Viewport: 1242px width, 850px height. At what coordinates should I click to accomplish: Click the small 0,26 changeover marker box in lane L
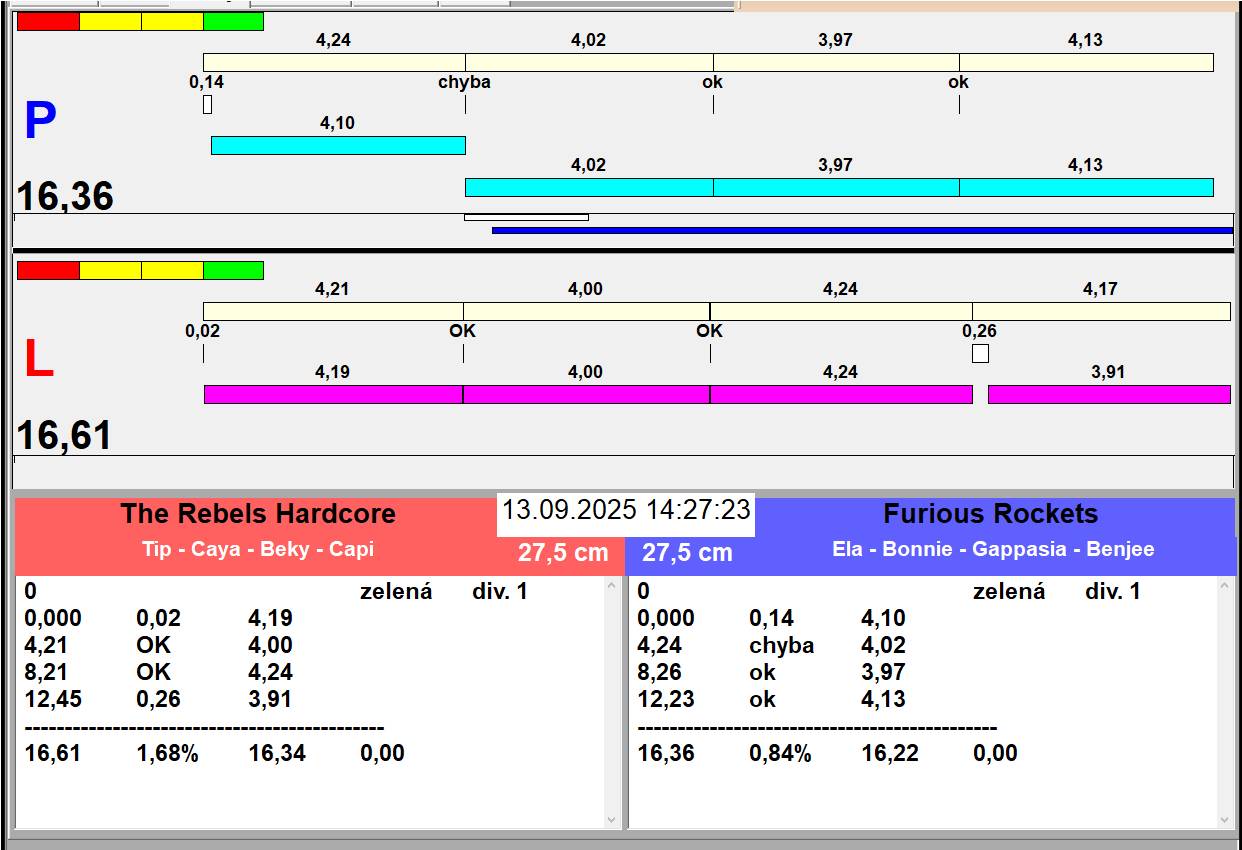click(x=980, y=353)
